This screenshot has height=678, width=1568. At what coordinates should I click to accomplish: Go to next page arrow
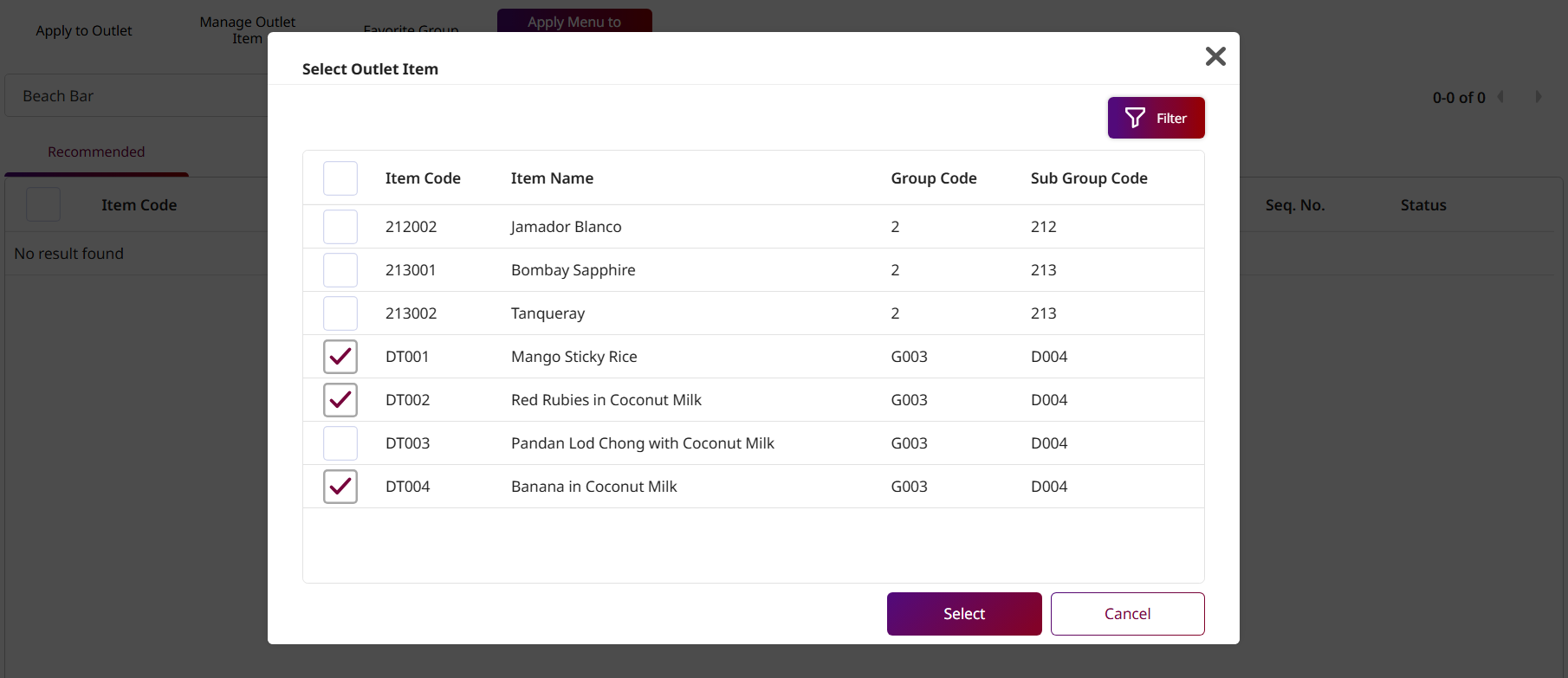coord(1539,97)
